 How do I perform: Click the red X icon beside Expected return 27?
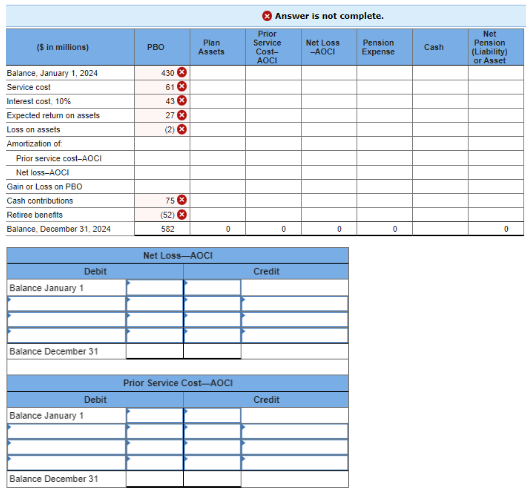click(x=182, y=115)
